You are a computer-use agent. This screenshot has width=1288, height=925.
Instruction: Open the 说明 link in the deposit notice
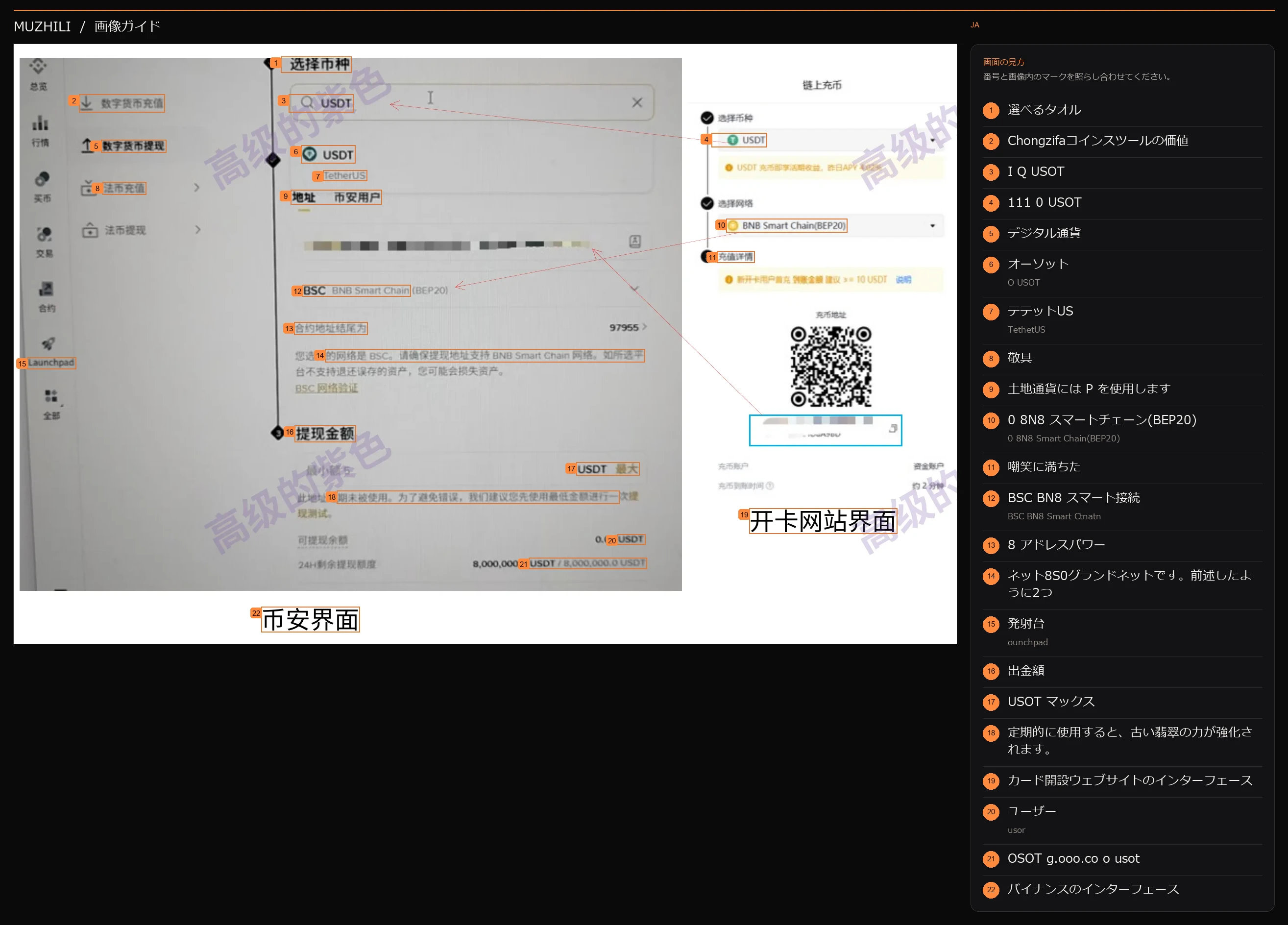point(903,279)
